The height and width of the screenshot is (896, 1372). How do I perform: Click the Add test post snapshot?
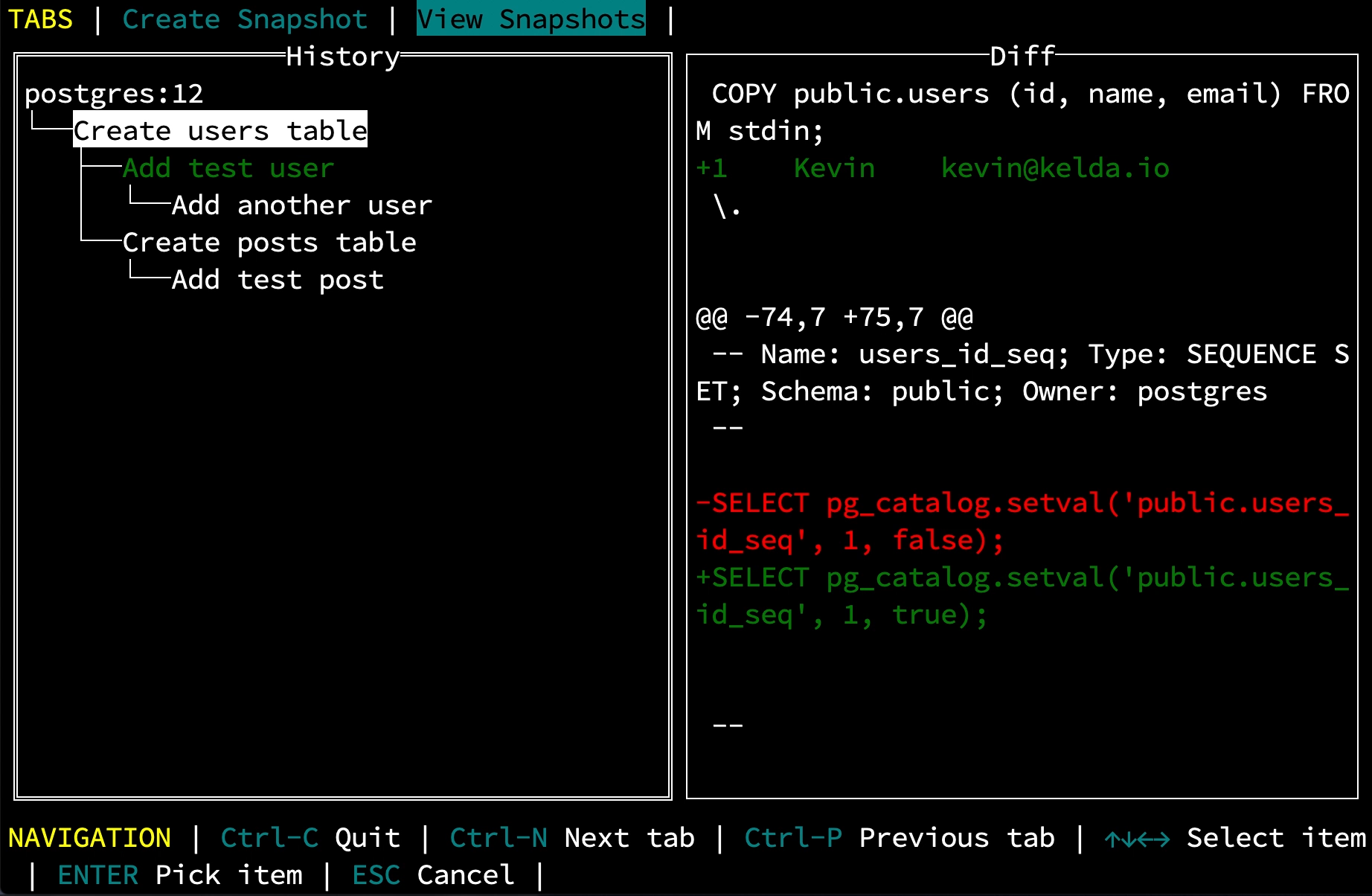pos(278,280)
